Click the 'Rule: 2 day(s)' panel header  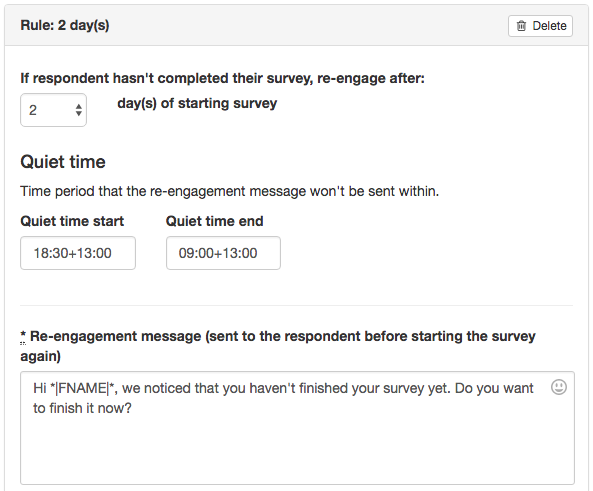pos(65,25)
